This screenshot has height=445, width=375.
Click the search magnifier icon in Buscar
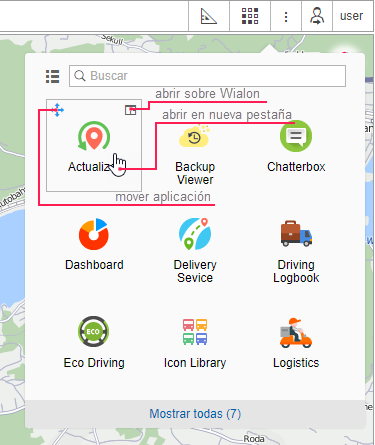(80, 76)
